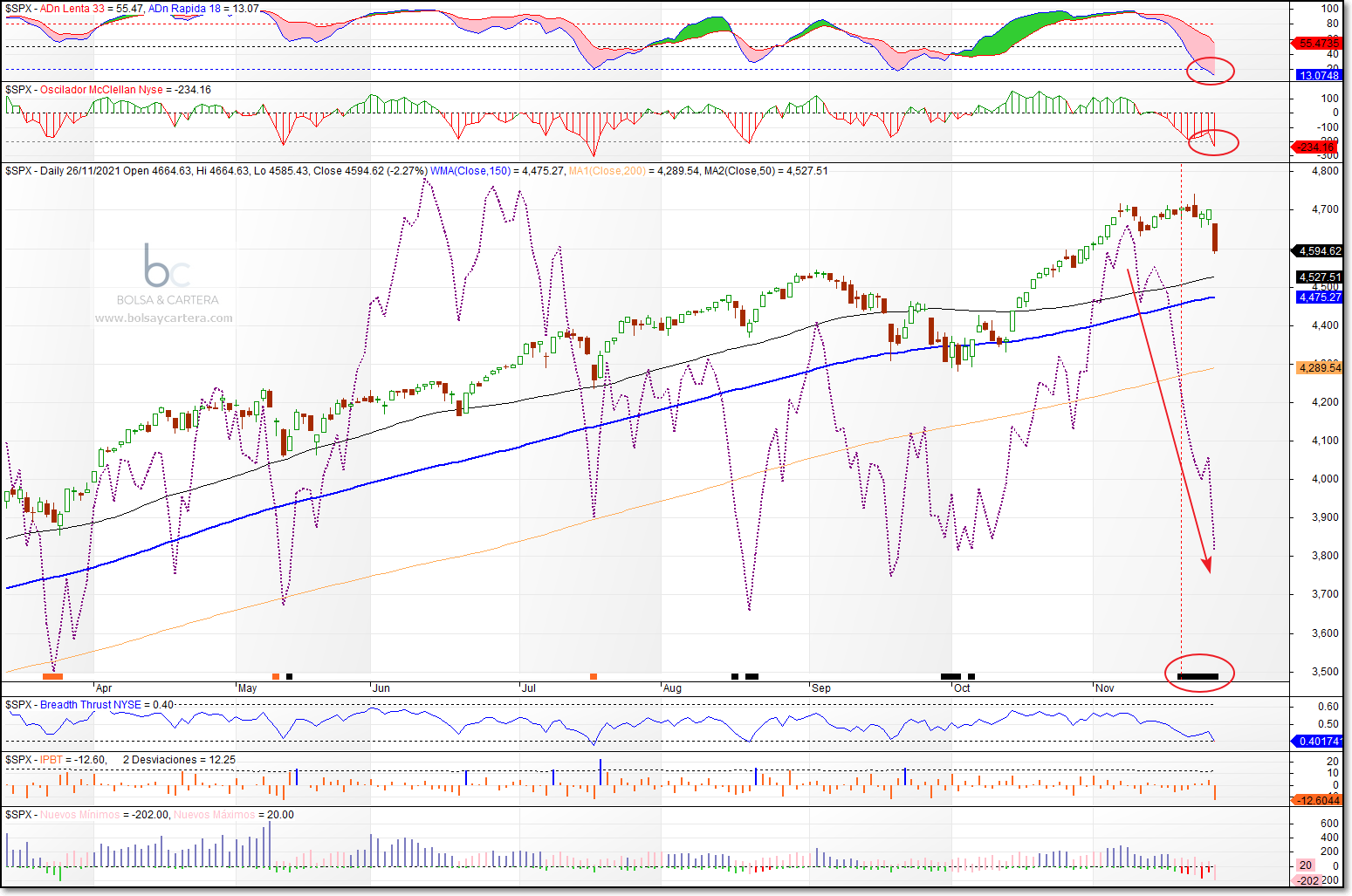The image size is (1352, 896).
Task: Click the Aug month label on time axis
Action: click(672, 688)
